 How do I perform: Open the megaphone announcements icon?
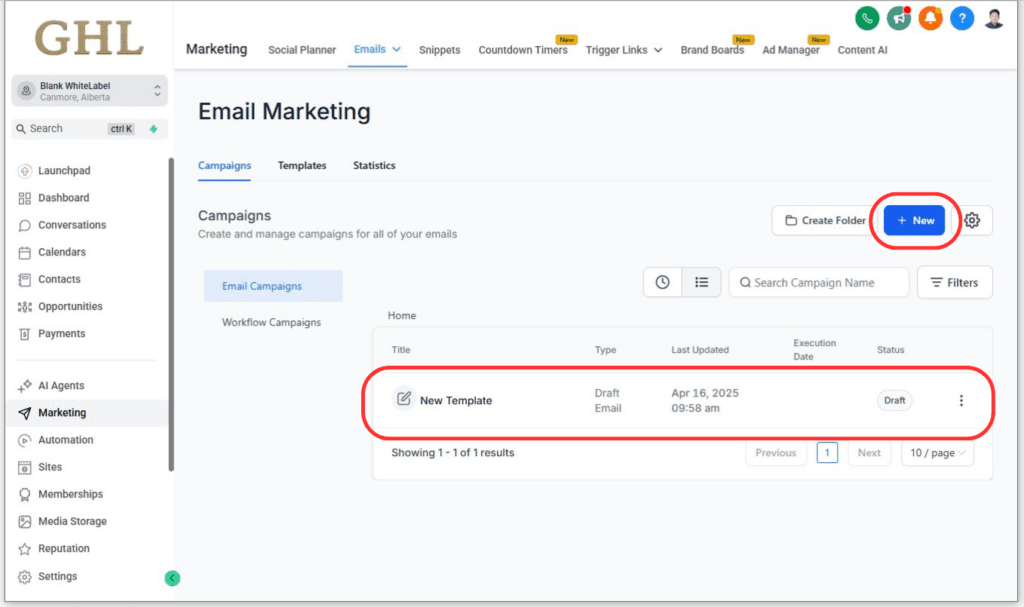point(899,18)
